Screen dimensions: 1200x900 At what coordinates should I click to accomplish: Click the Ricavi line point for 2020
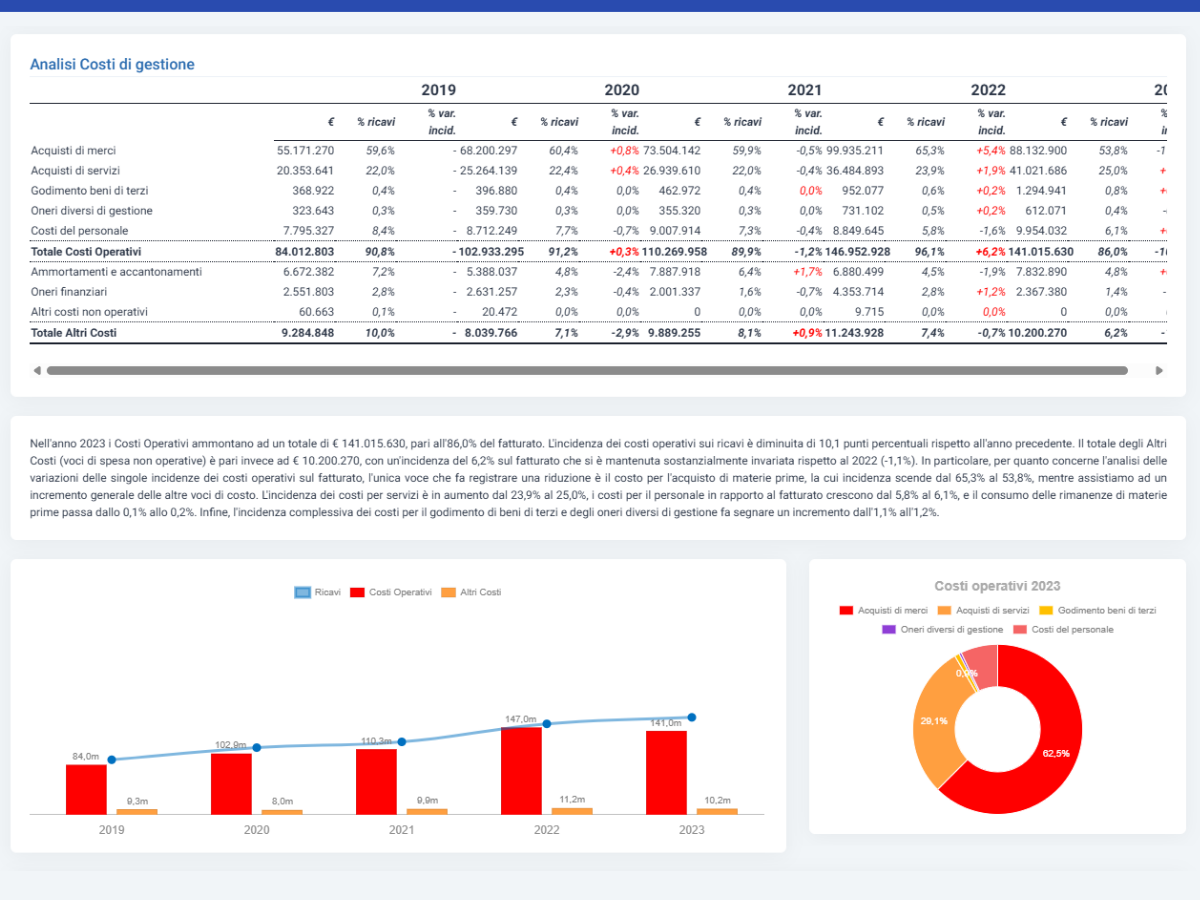pyautogui.click(x=256, y=747)
